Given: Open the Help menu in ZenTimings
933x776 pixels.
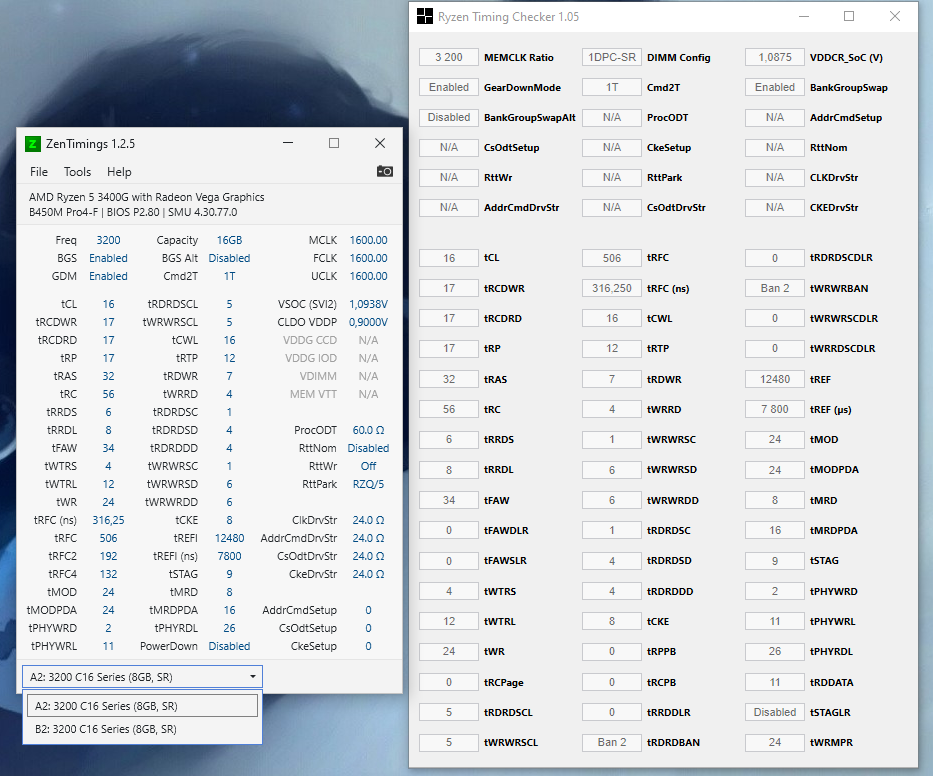Looking at the screenshot, I should point(119,172).
